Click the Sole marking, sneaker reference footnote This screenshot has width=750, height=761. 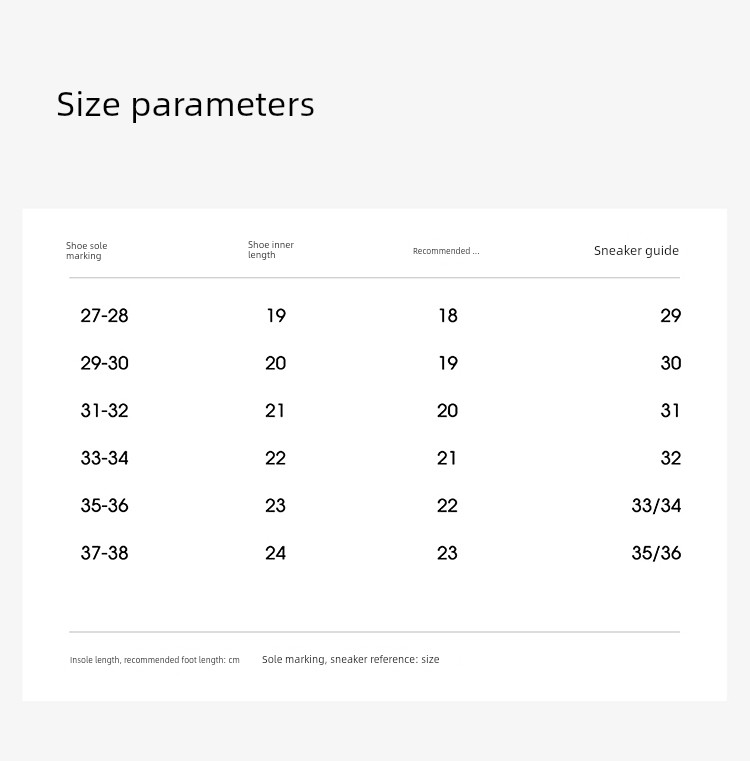[350, 660]
